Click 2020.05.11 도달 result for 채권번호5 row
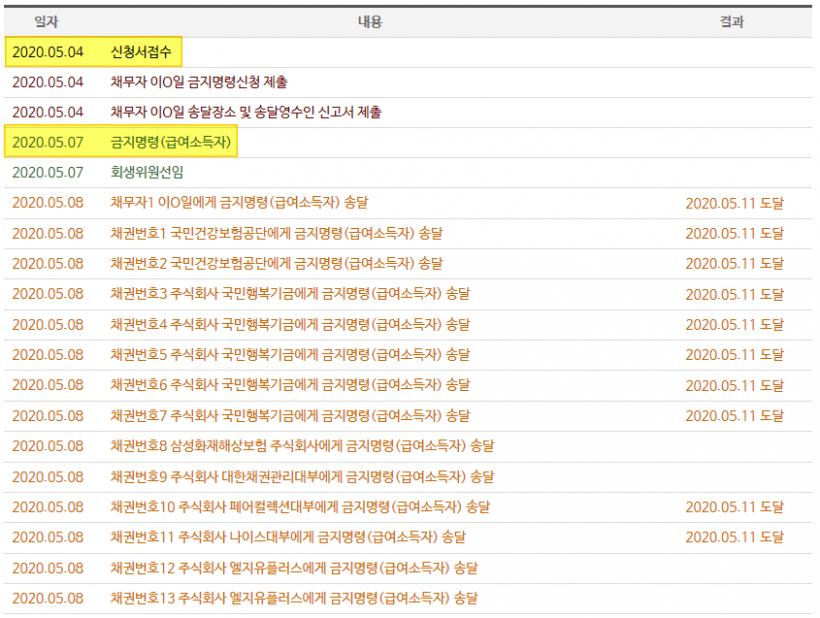The width and height of the screenshot is (820, 618). (734, 355)
